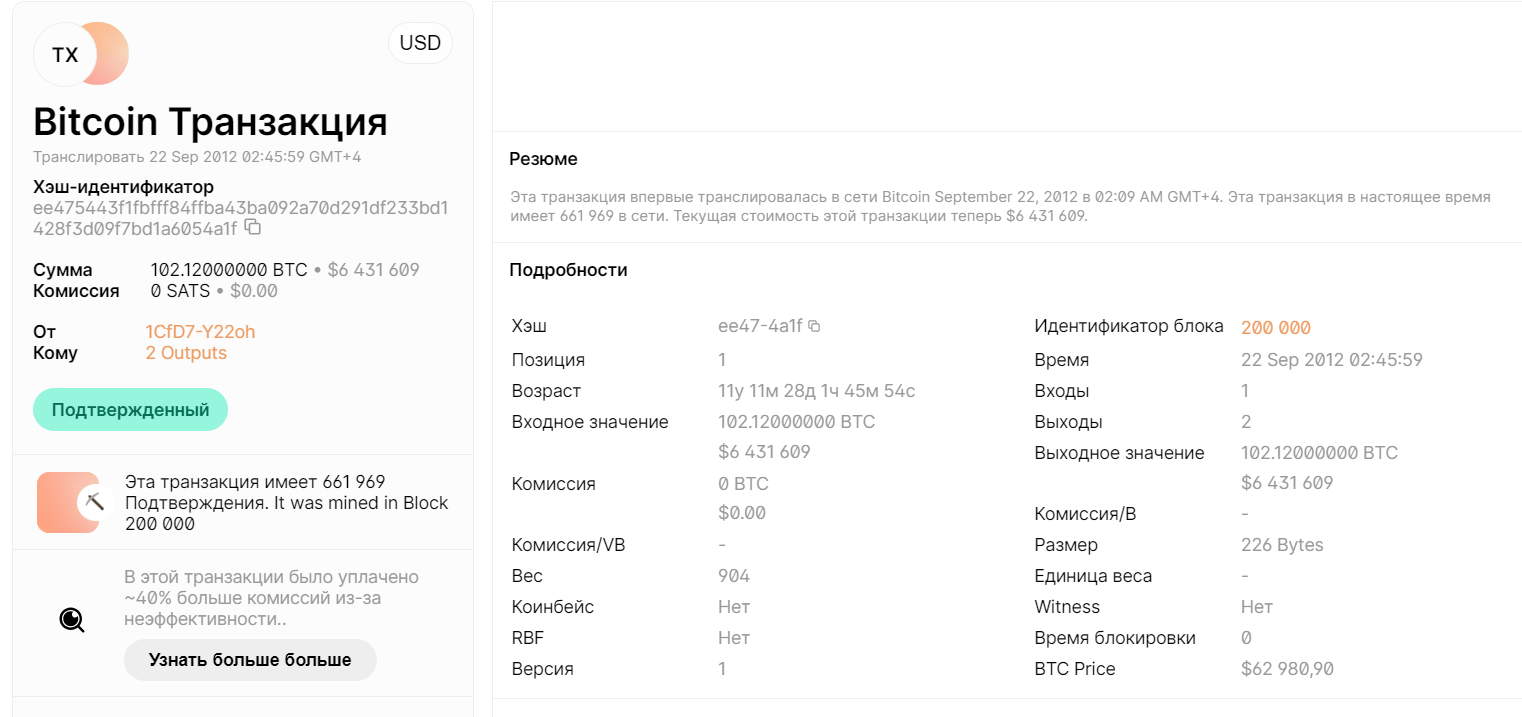Copy the short ee47-4a1f hash
1522x717 pixels.
coord(814,326)
